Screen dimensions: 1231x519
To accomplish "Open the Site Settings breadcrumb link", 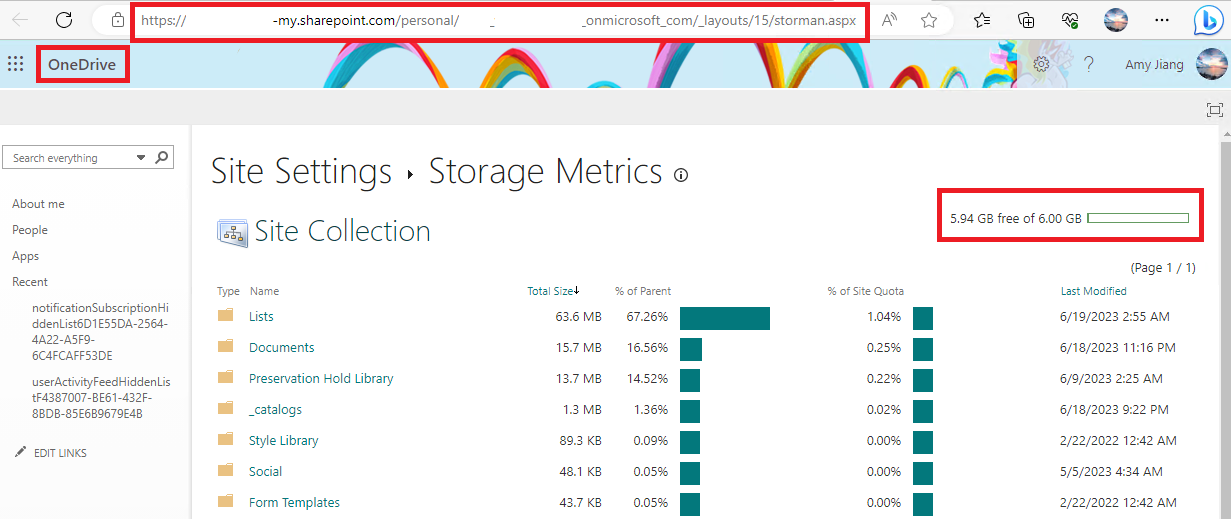I will 301,172.
